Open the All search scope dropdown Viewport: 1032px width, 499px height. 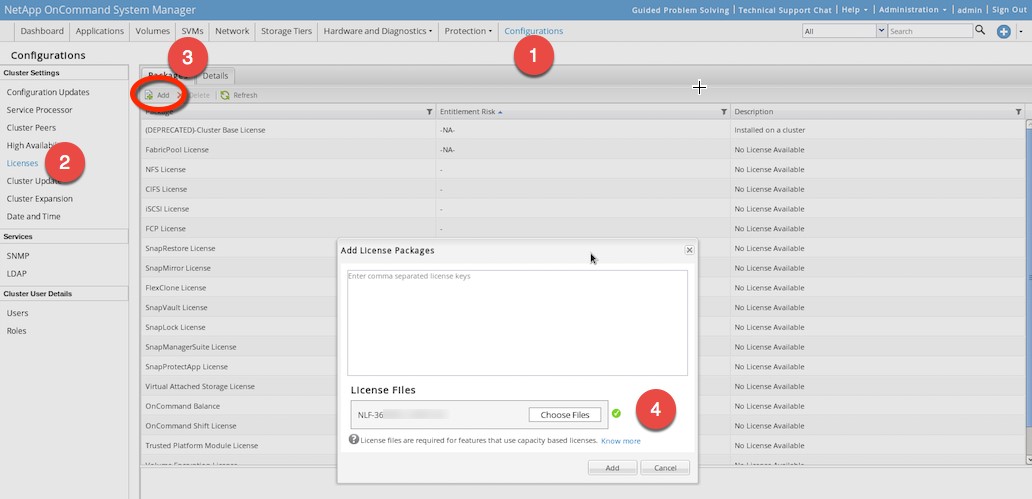[x=844, y=31]
